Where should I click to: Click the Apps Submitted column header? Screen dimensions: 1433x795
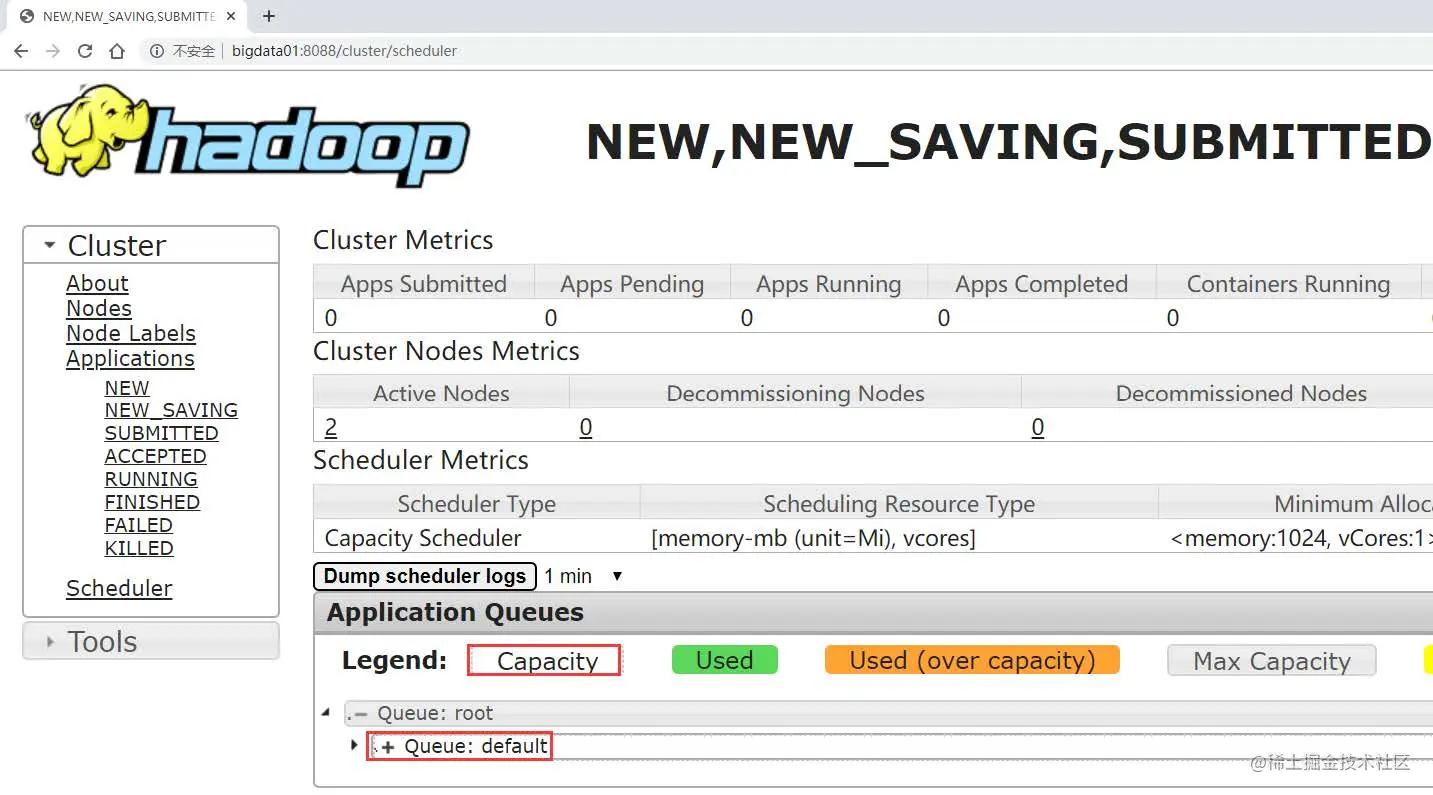[x=424, y=284]
